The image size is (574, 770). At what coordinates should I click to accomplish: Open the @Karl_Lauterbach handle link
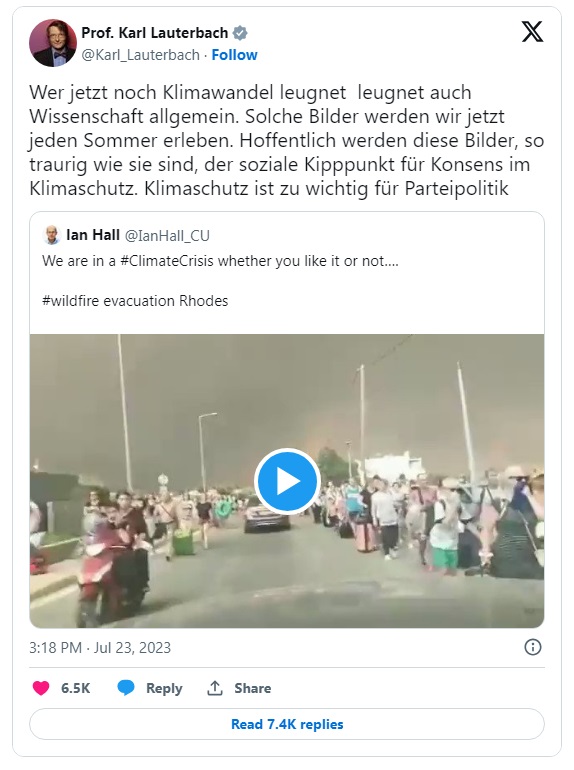(140, 55)
